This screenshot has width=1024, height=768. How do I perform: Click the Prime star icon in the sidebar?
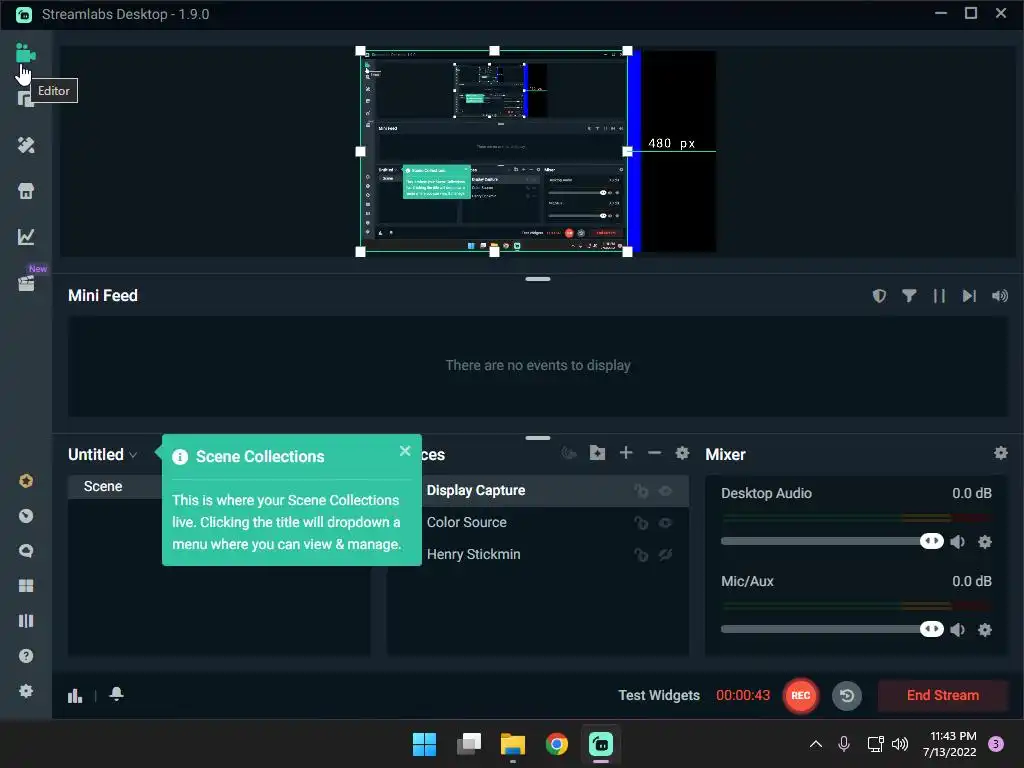pos(25,481)
